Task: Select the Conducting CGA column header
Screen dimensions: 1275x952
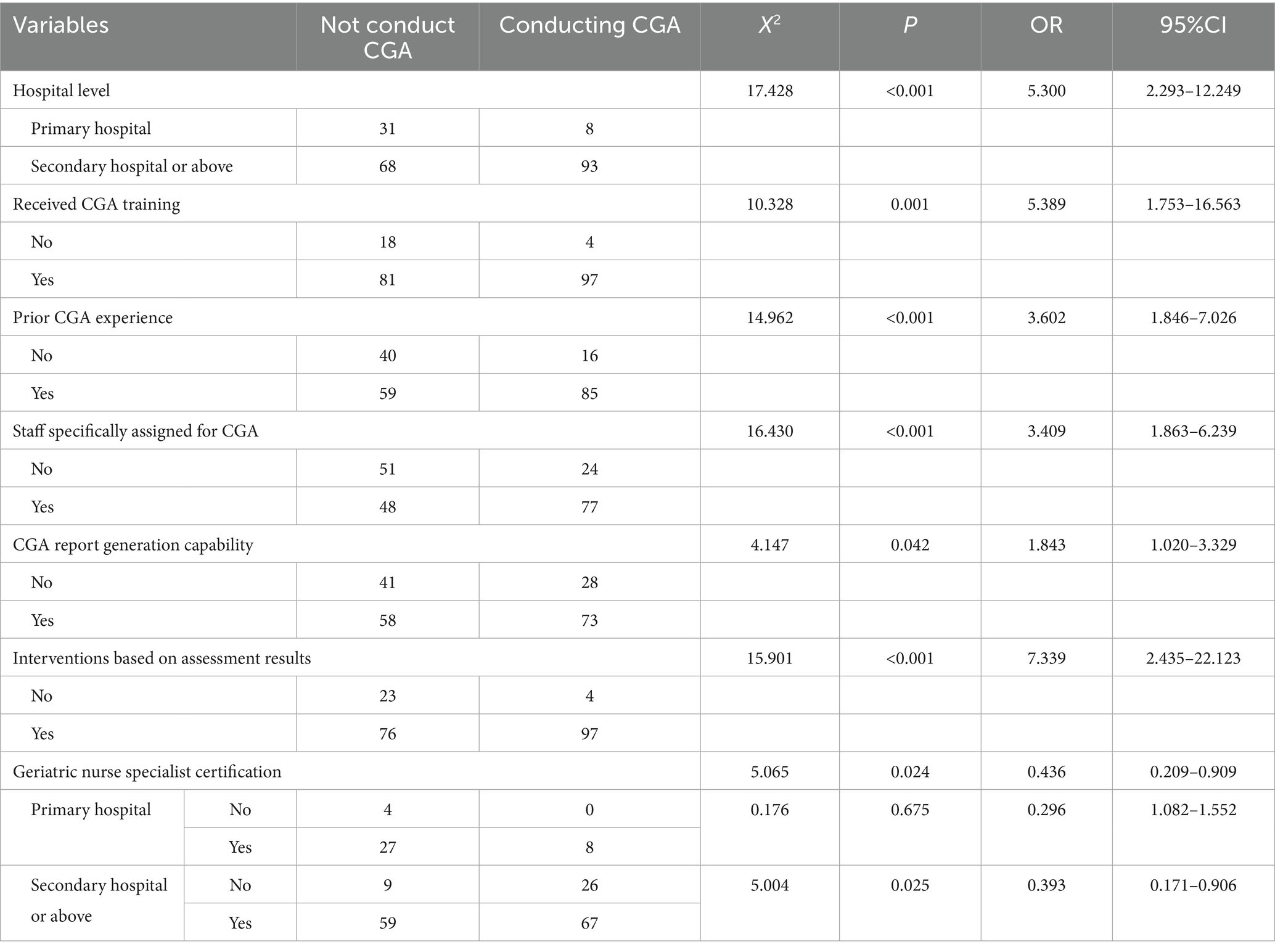Action: click(x=589, y=25)
